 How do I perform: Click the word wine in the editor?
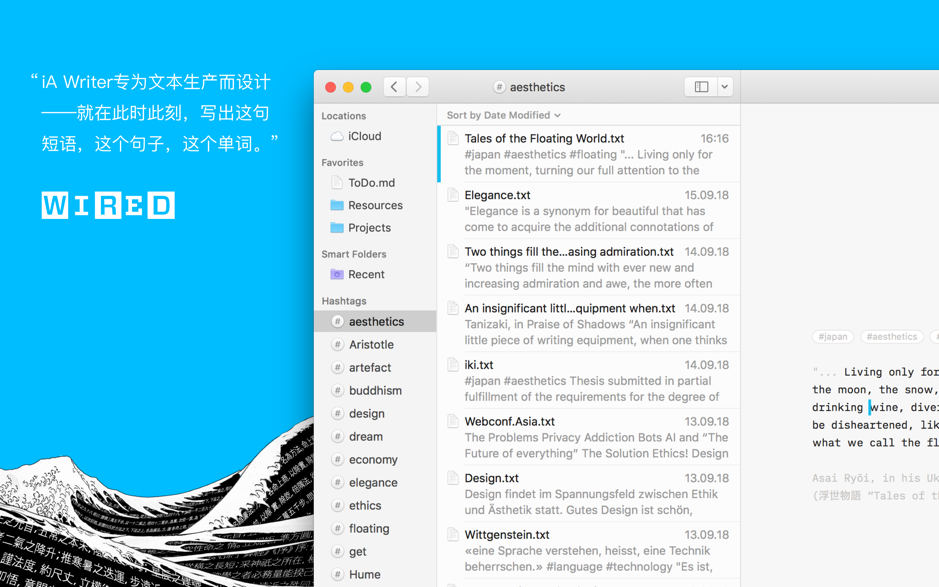[886, 407]
